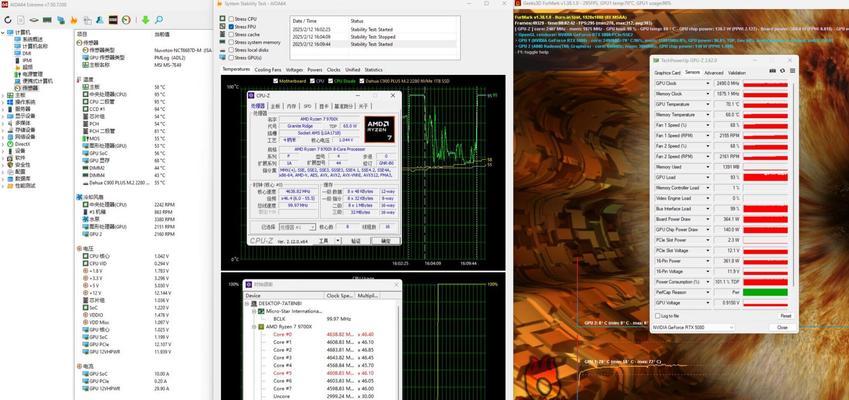Open the NVIDIA GeForce RTX GPU selector dropdown
Screen dimensions: 849x400
click(x=693, y=327)
